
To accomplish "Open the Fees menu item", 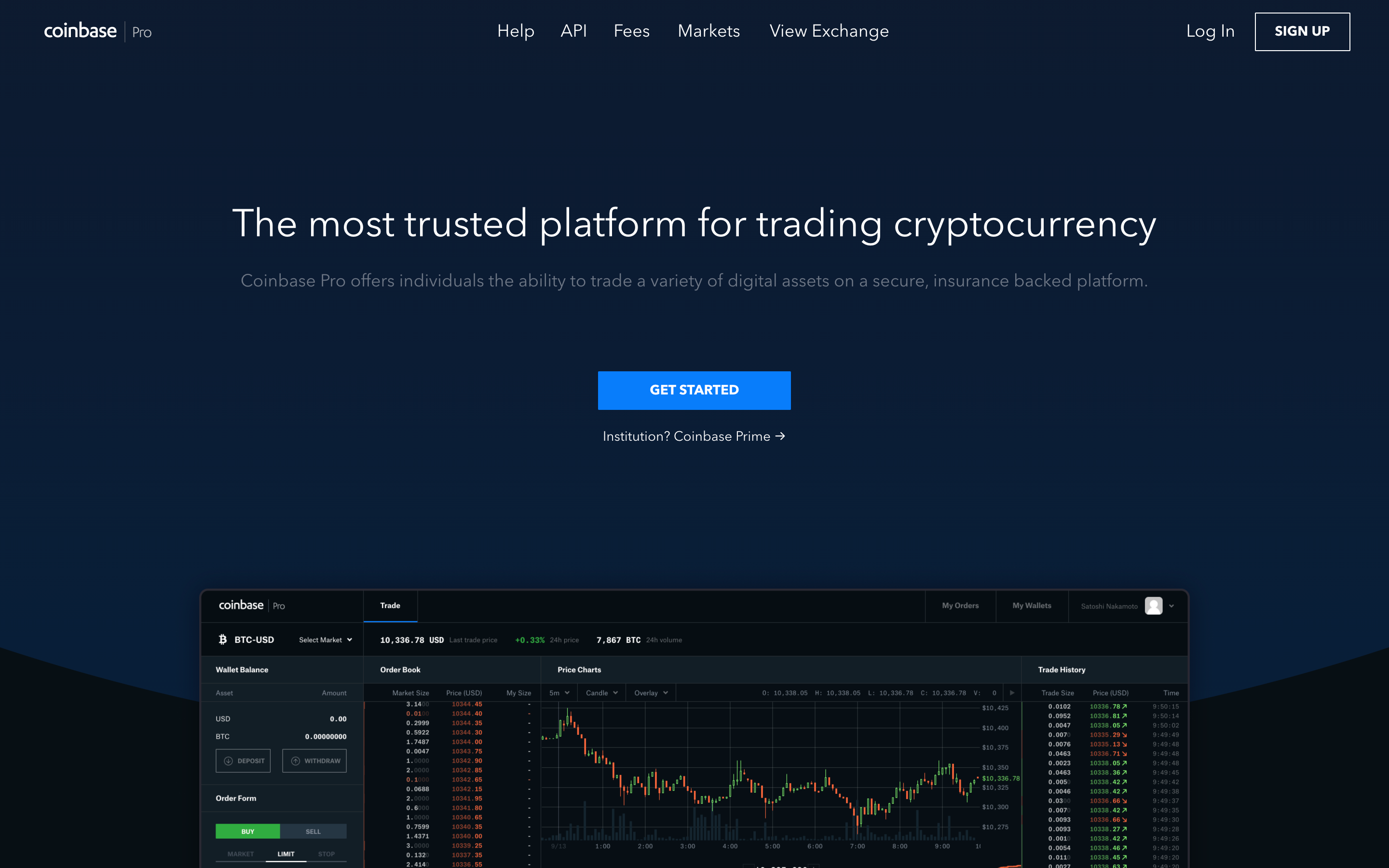I will click(631, 31).
